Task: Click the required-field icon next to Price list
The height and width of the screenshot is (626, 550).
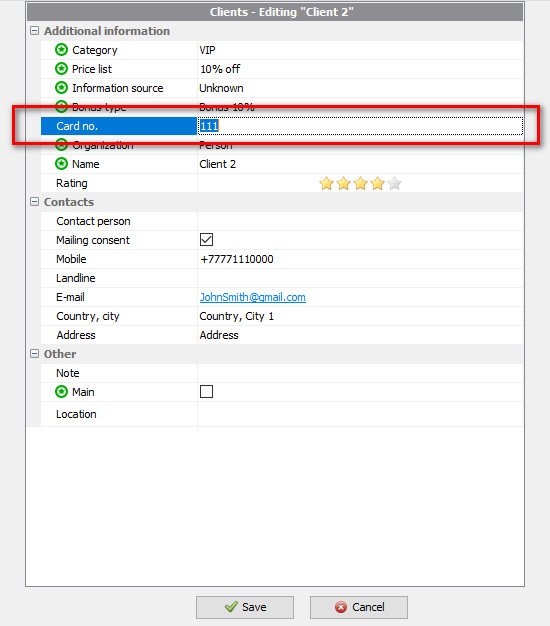Action: [61, 69]
